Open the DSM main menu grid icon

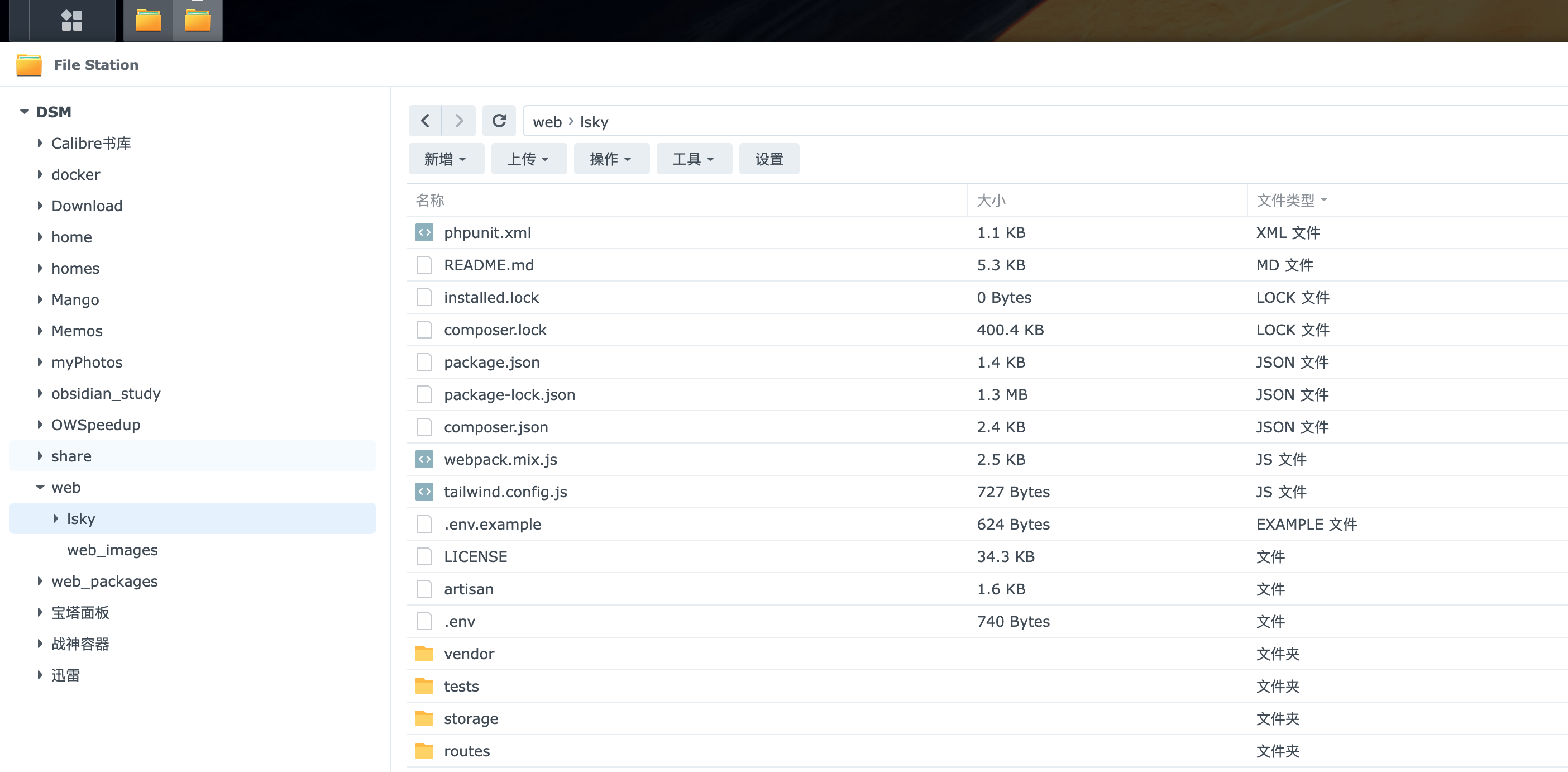(x=72, y=20)
